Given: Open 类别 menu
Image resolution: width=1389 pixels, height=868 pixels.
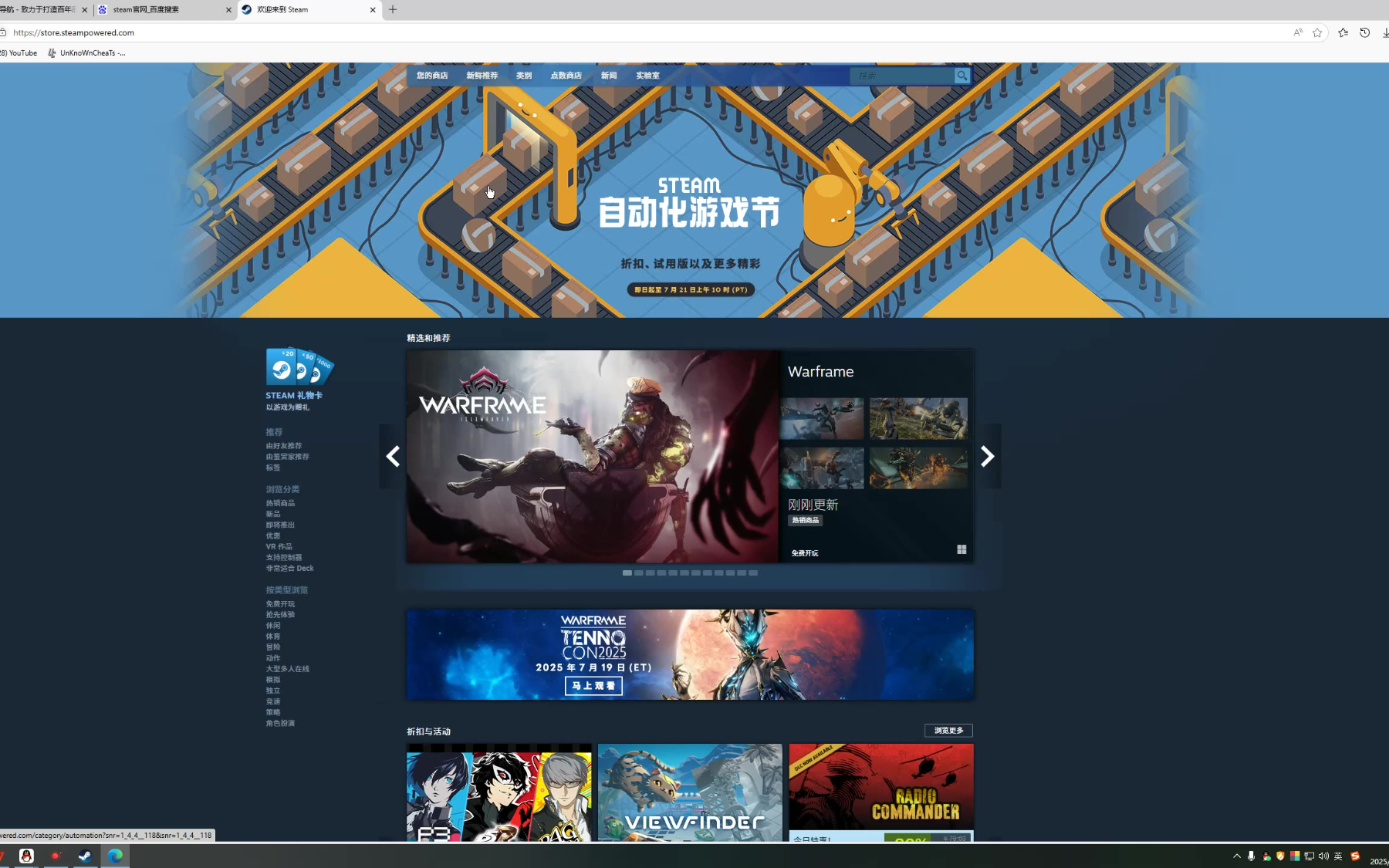Looking at the screenshot, I should [x=524, y=76].
